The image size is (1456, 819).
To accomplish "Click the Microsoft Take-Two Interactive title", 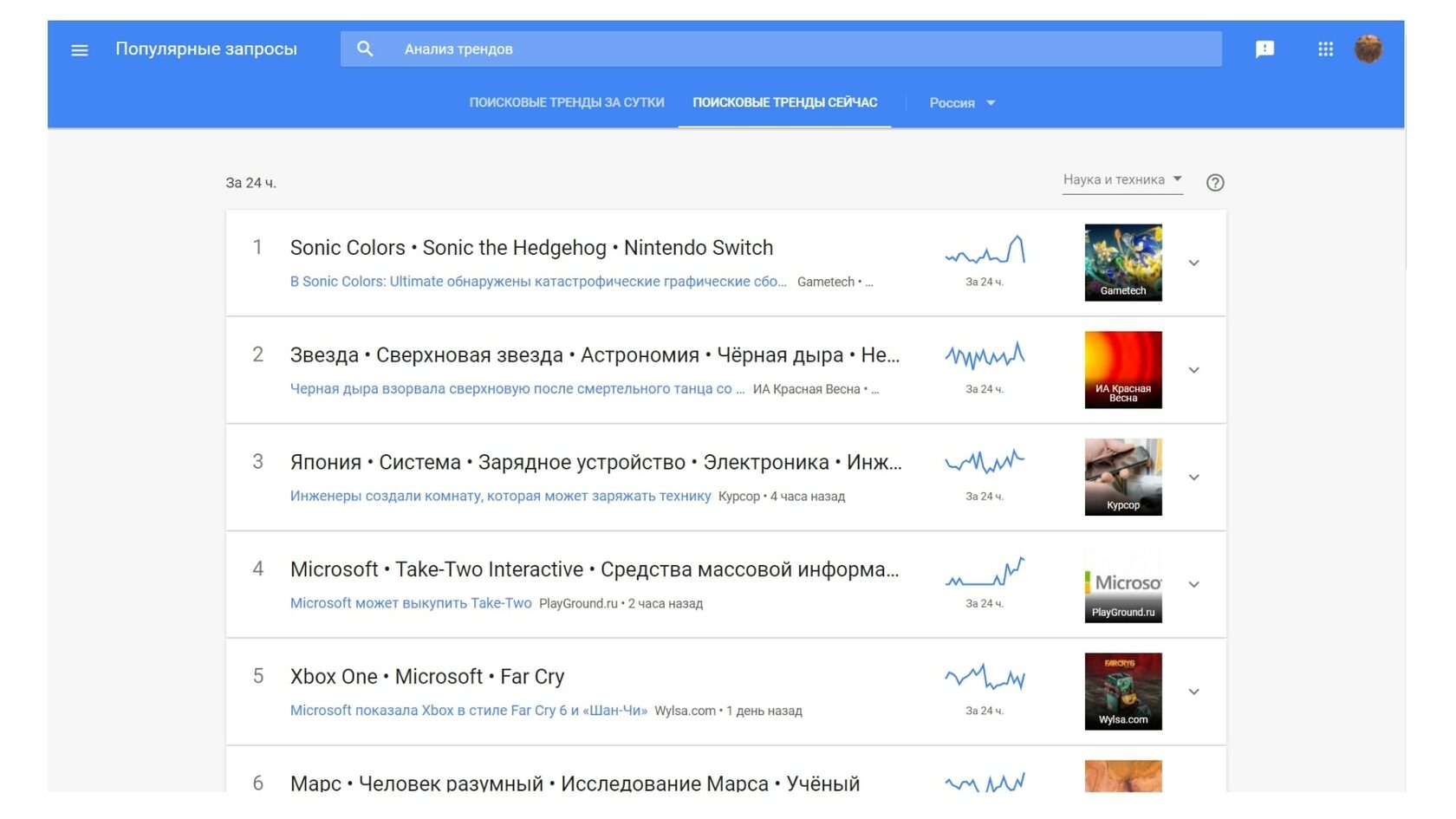I will click(595, 569).
